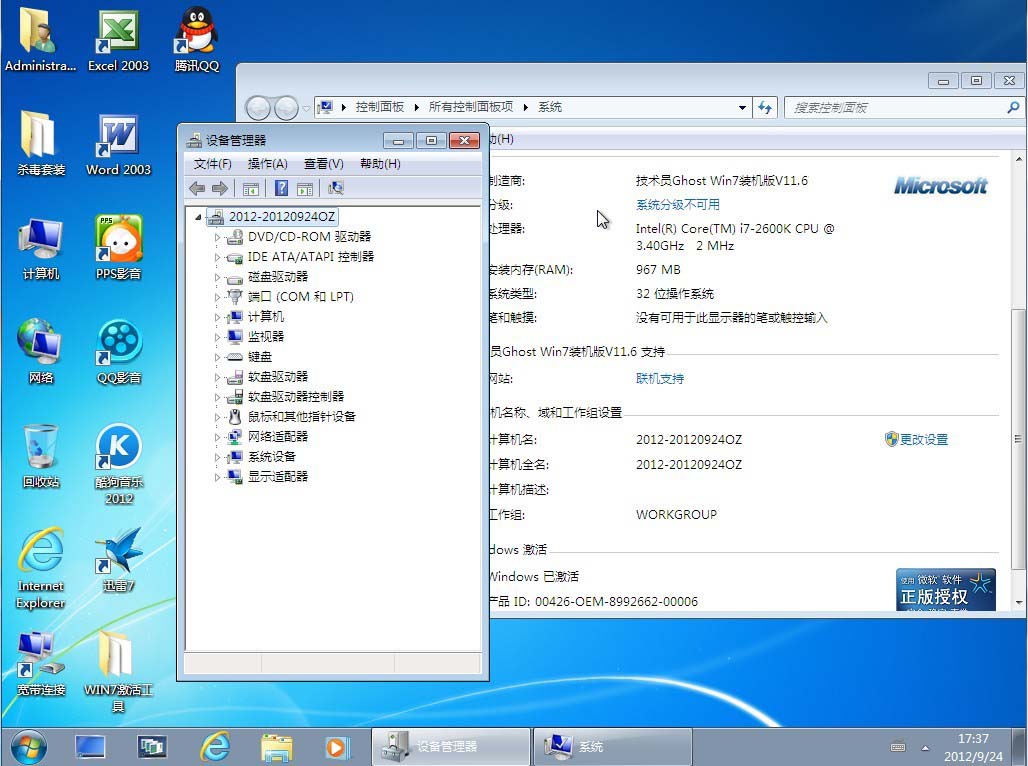Show hidden tray icons arrow
Viewport: 1028px width, 766px height.
(925, 748)
